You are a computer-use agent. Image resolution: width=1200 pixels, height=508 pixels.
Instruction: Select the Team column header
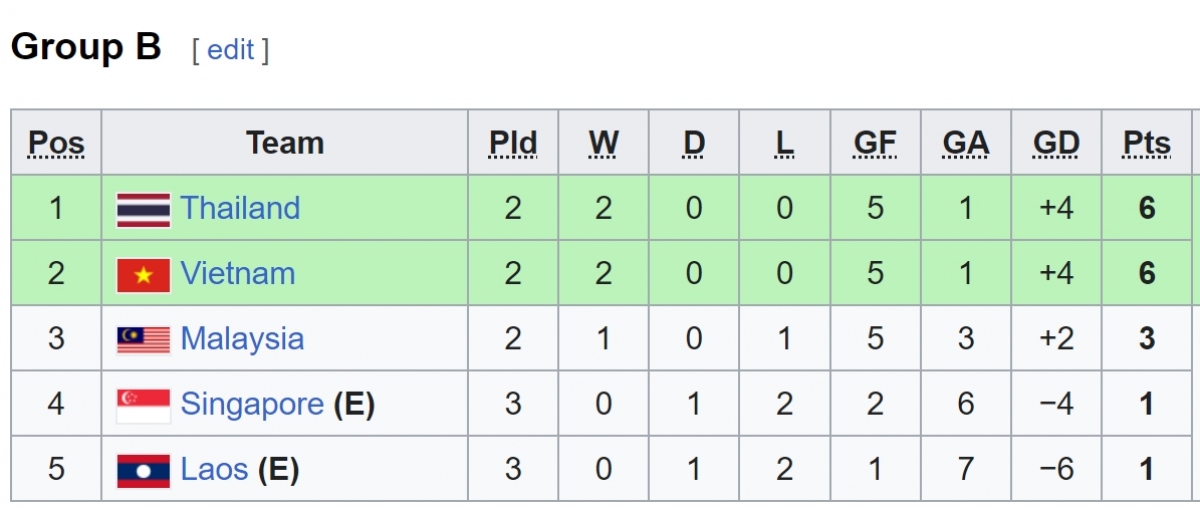tap(285, 143)
